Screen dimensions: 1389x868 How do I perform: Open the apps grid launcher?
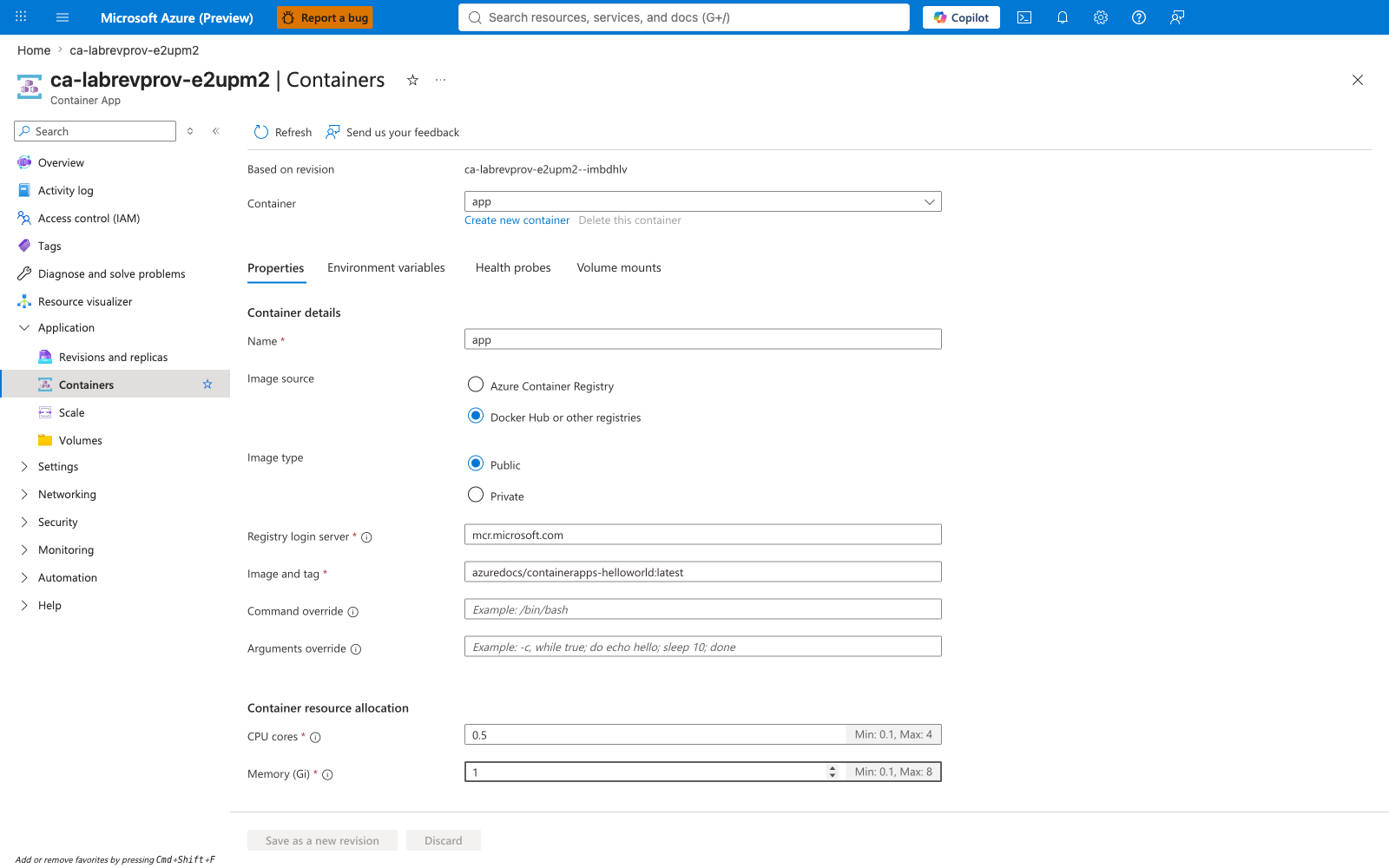pyautogui.click(x=21, y=16)
